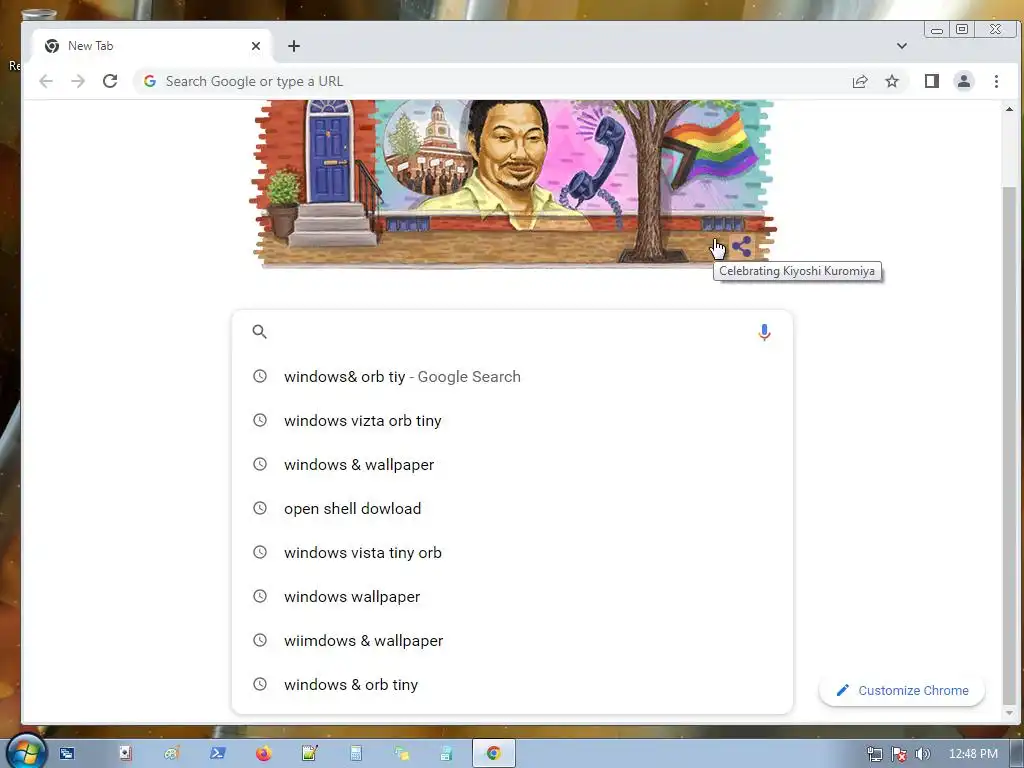Open Paint from the taskbar
This screenshot has height=768, width=1024.
[x=172, y=754]
